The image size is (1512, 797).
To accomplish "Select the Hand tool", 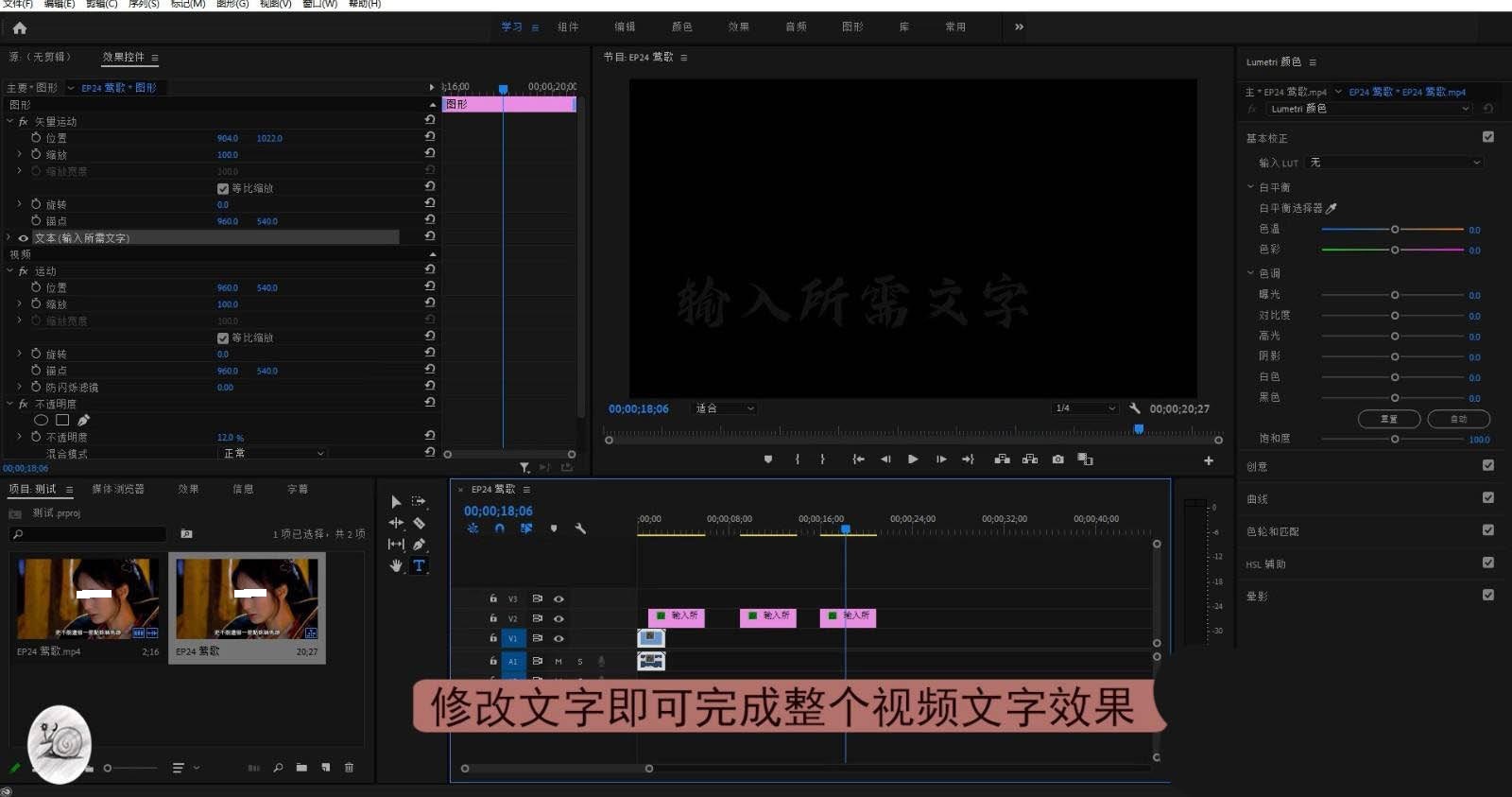I will [x=396, y=565].
